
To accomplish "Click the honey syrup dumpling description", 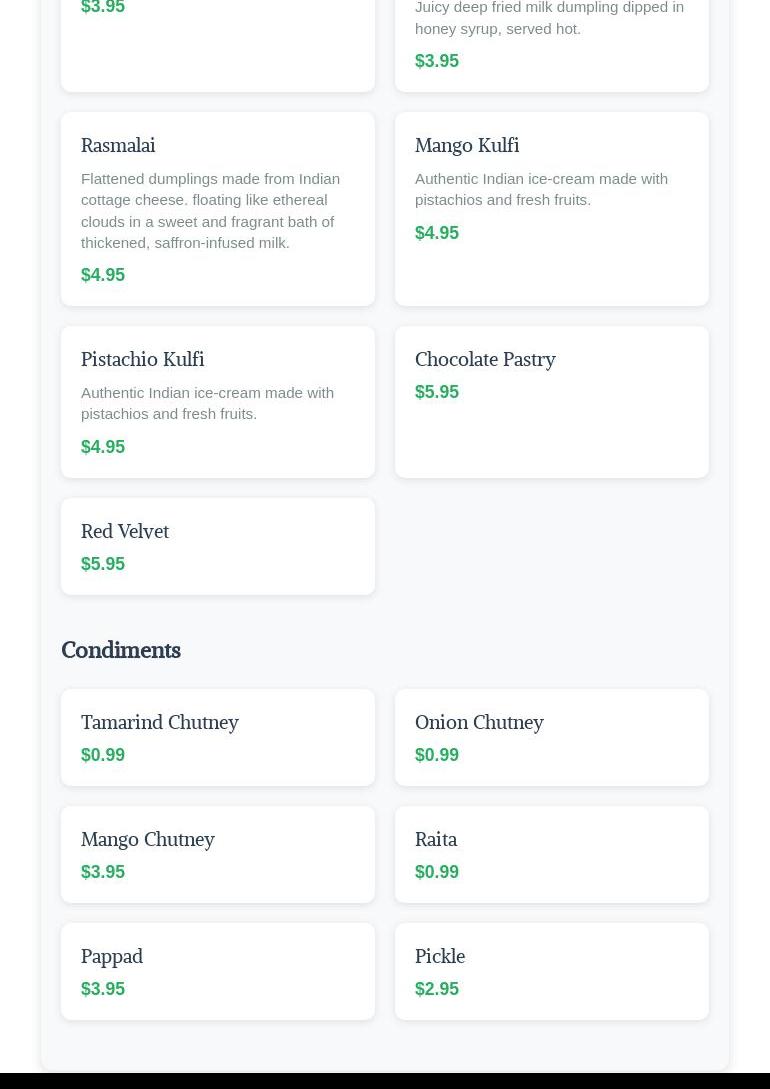I will (549, 19).
